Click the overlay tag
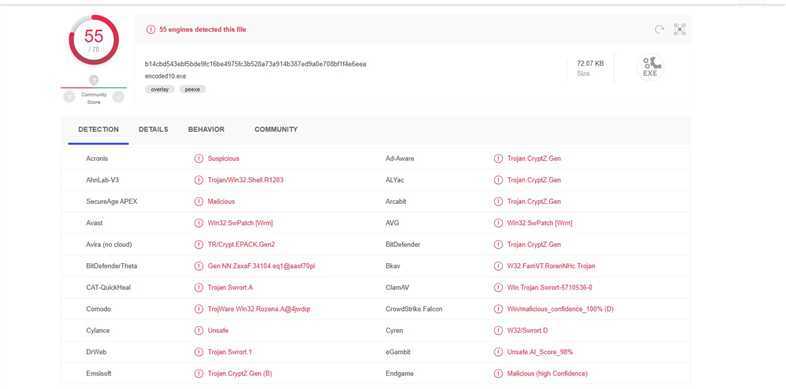This screenshot has height=389, width=786. coord(160,89)
